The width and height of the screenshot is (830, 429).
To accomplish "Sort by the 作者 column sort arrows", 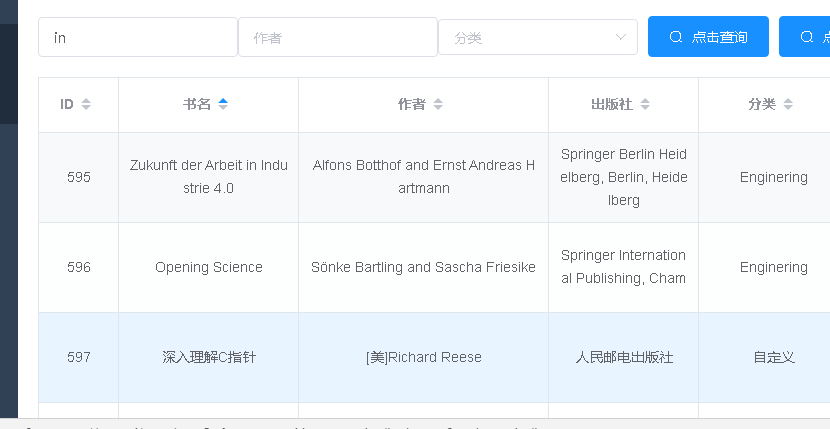I will (438, 104).
